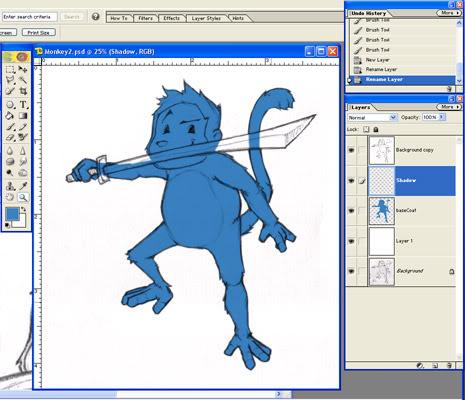
Task: Select the Crop tool
Action: [23, 90]
